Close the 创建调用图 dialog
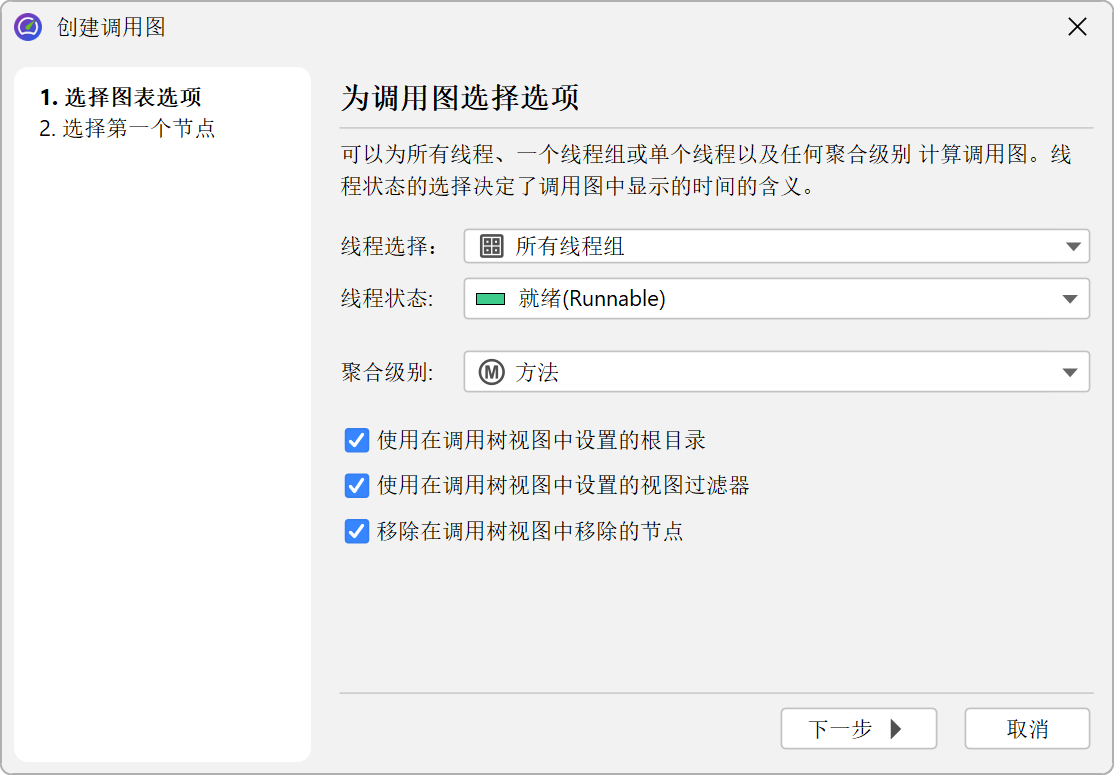This screenshot has width=1114, height=775. click(x=1077, y=27)
